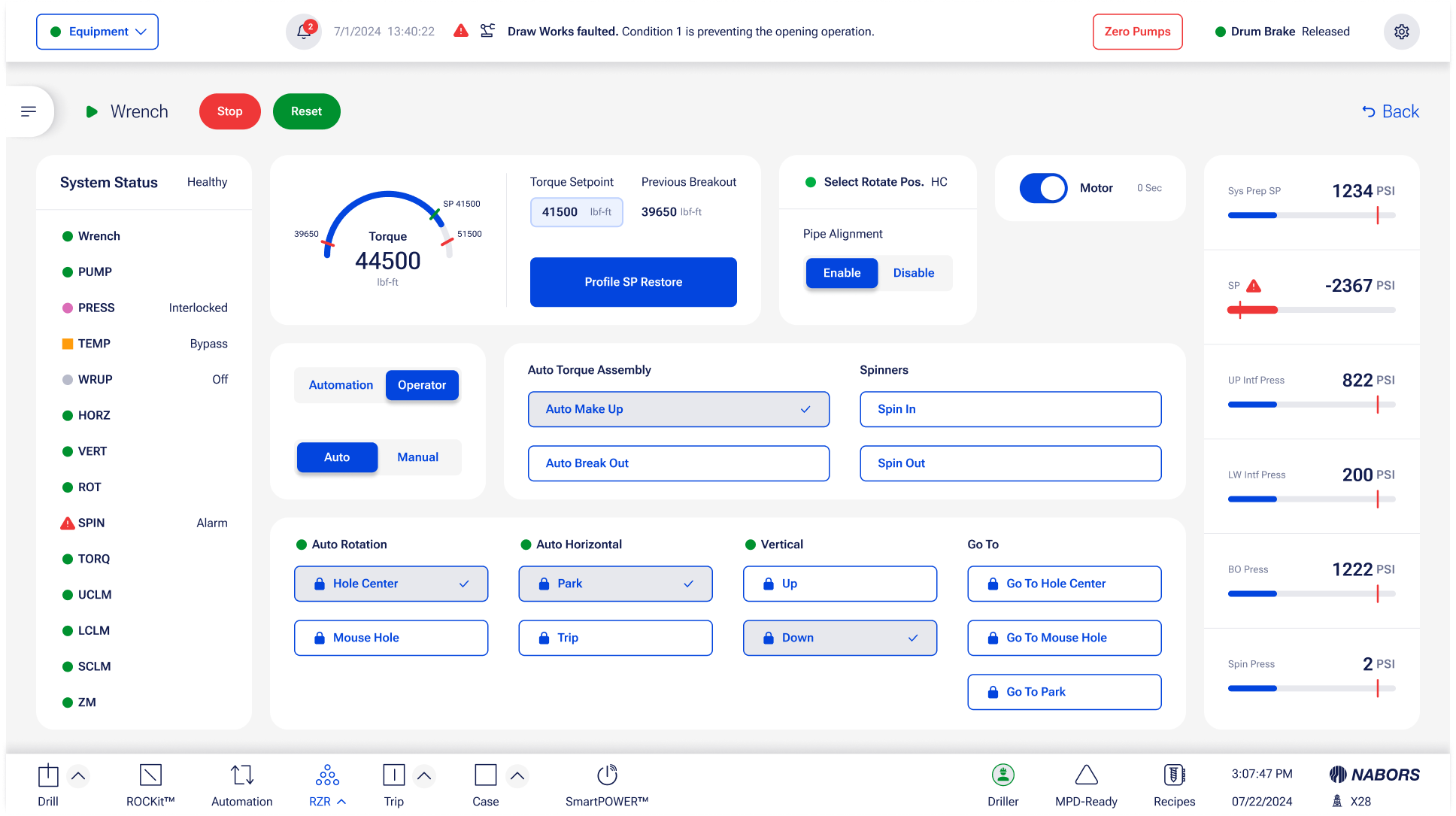Click the red Stop button

(229, 111)
